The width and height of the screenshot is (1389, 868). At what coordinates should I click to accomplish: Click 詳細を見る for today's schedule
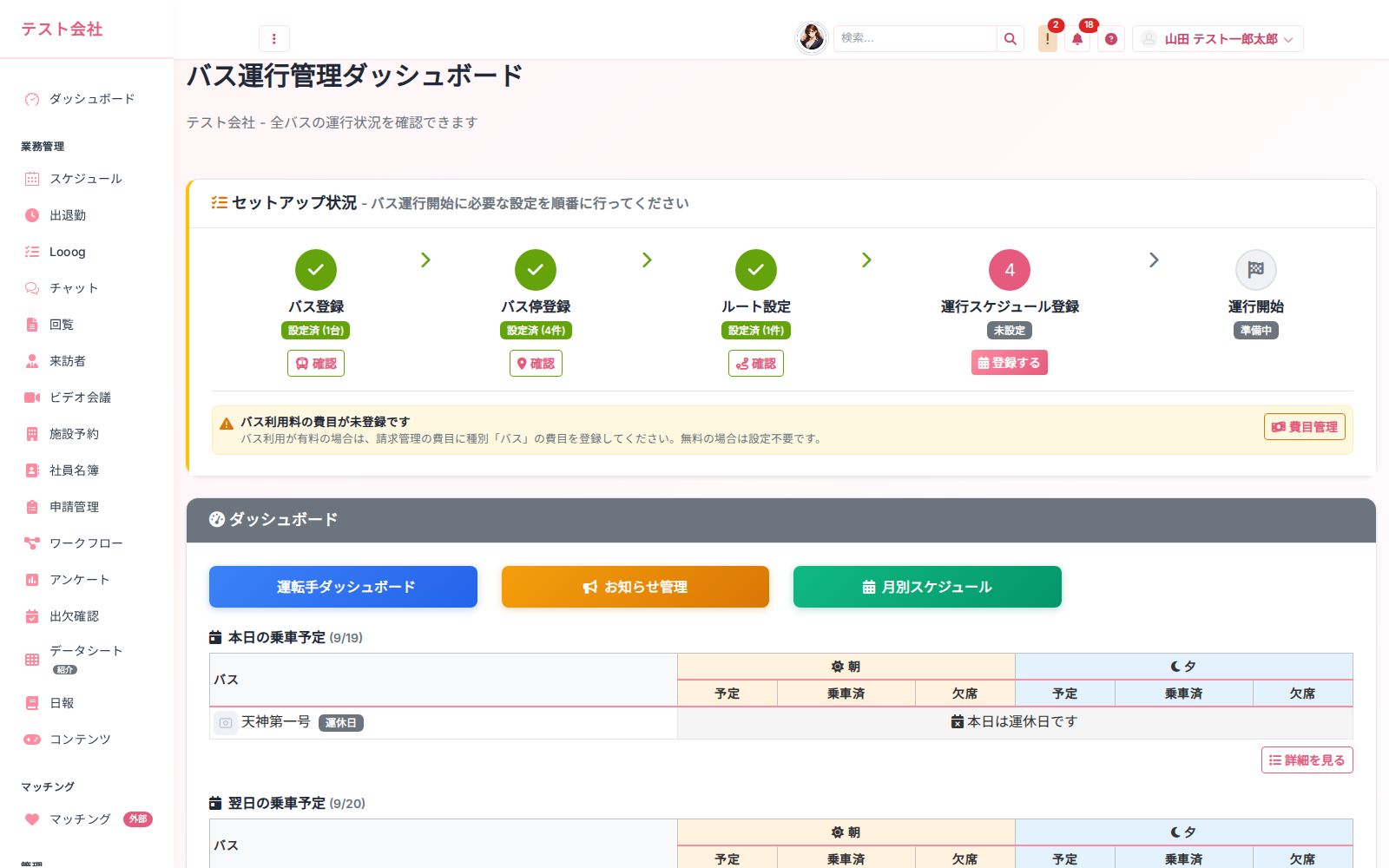click(1307, 760)
